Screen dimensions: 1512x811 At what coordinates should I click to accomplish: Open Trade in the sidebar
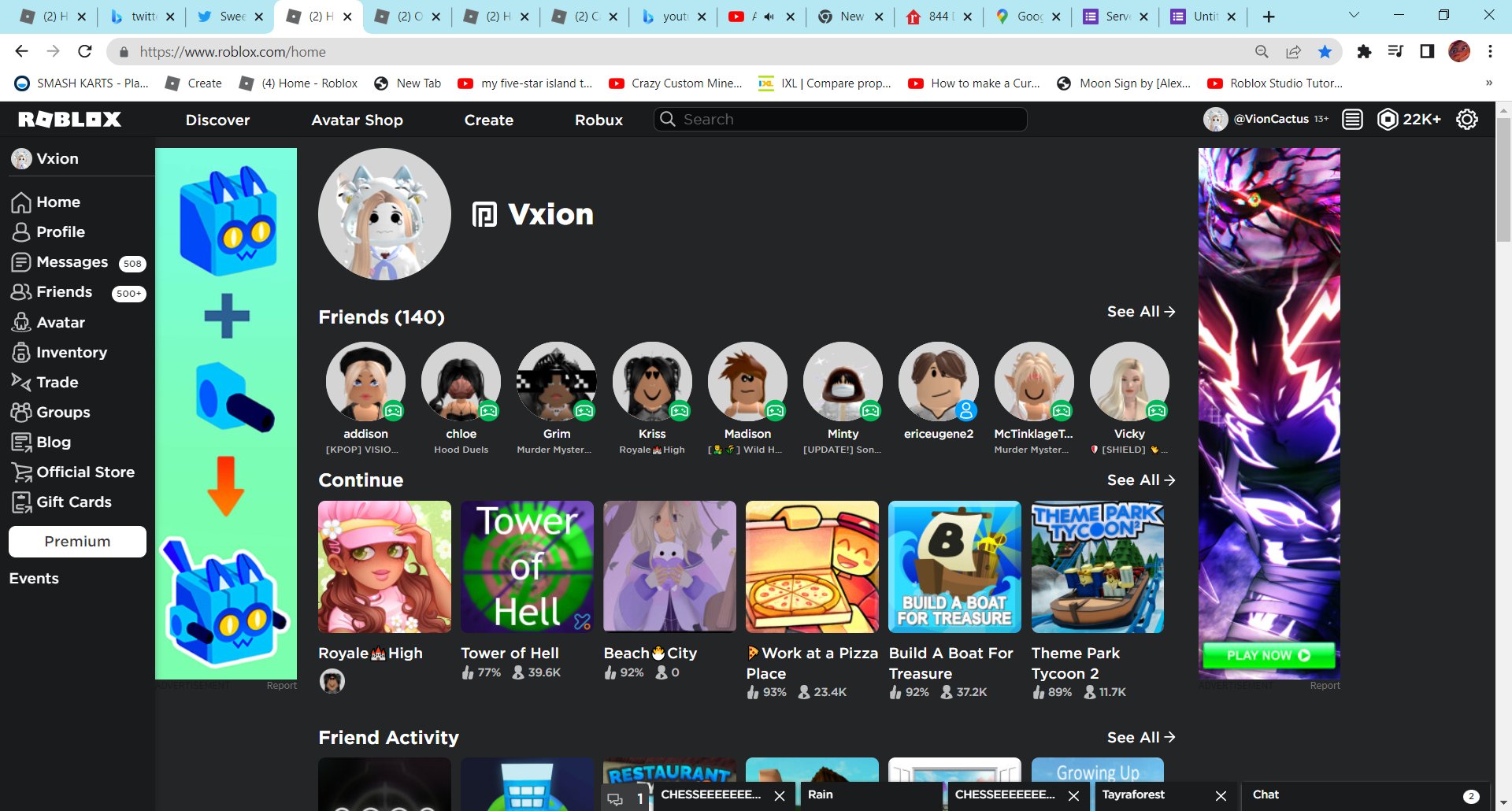point(44,382)
